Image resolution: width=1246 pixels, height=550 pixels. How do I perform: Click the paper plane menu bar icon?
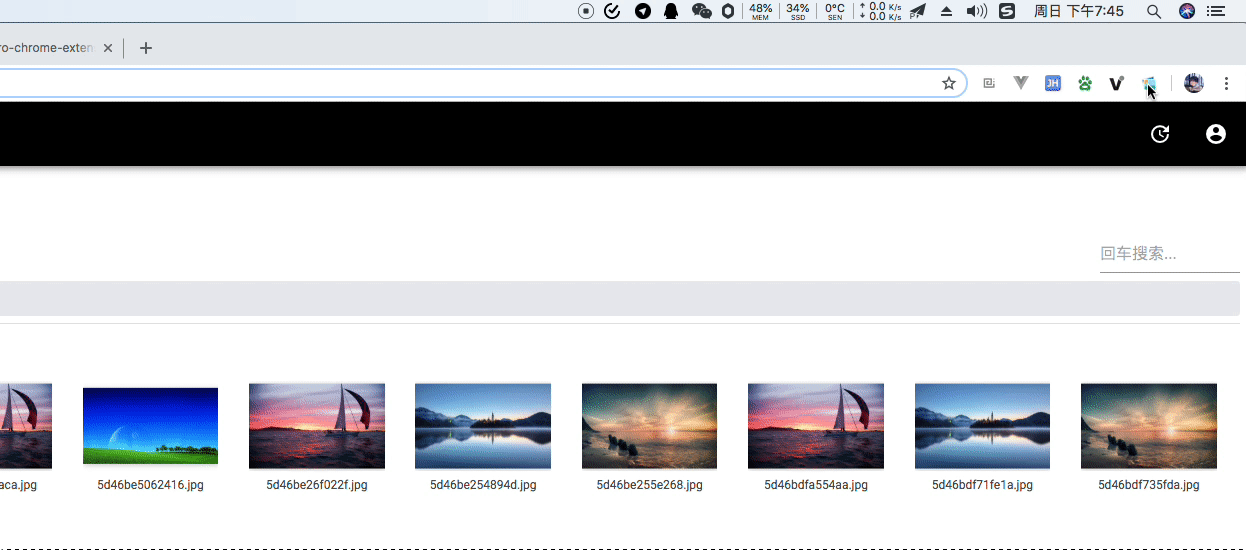click(x=918, y=11)
